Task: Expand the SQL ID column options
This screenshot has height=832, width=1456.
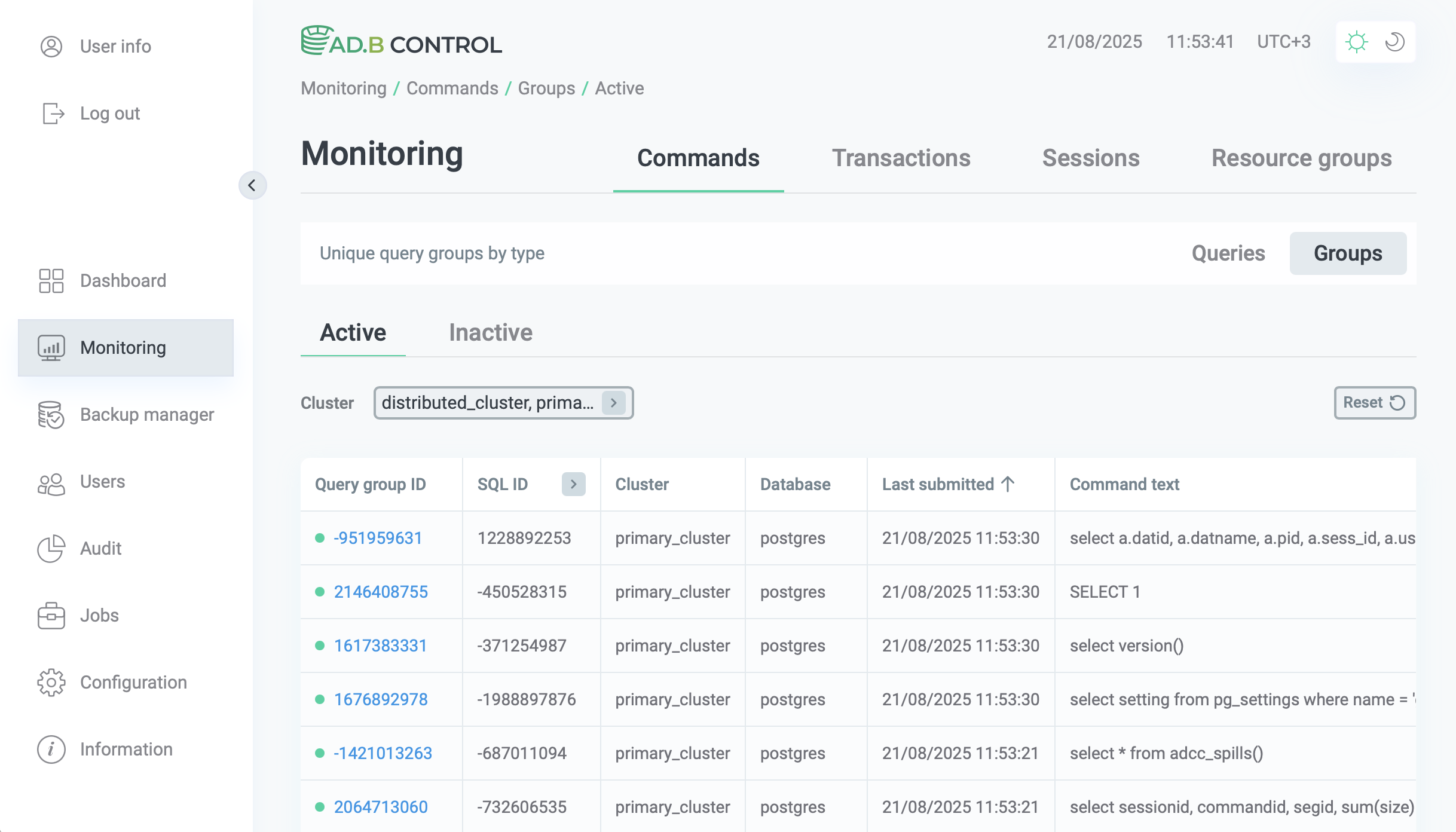Action: point(573,484)
